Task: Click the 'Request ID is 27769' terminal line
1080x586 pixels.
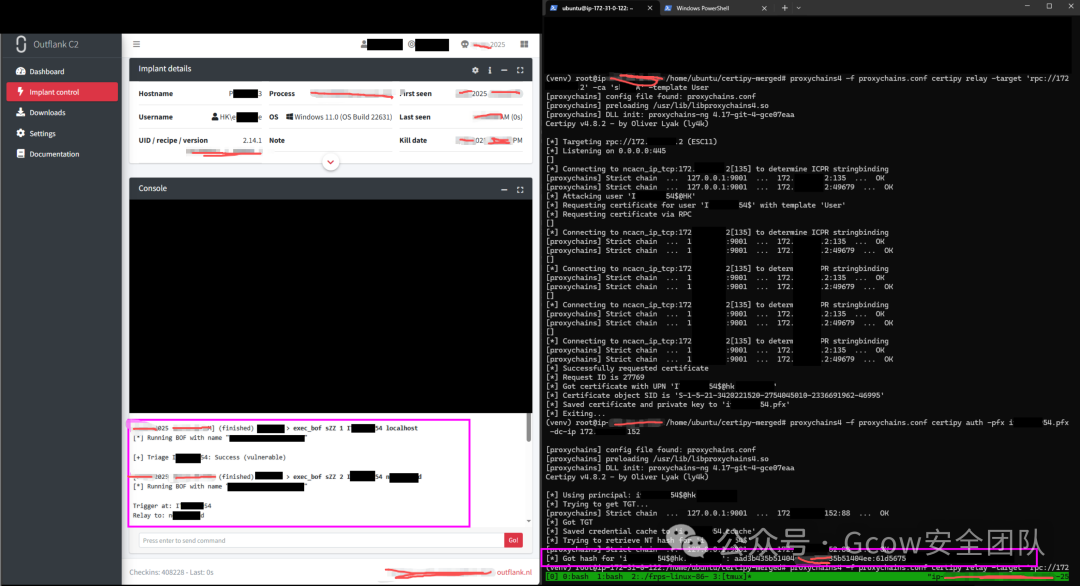Action: [x=596, y=377]
